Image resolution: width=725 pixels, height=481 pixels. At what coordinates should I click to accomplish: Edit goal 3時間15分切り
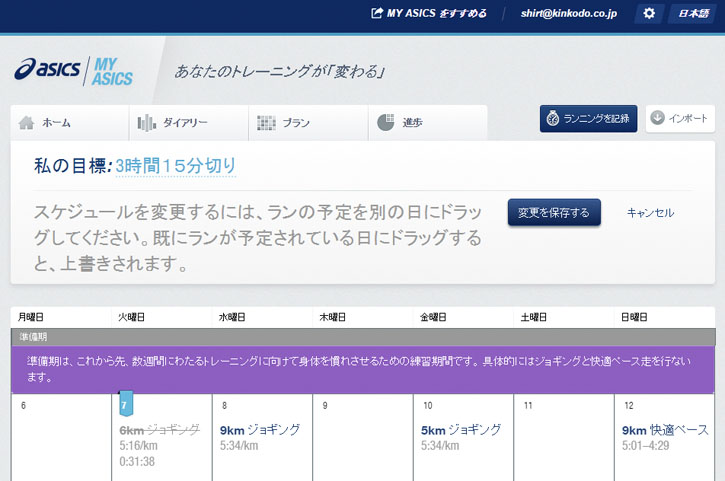coord(175,166)
